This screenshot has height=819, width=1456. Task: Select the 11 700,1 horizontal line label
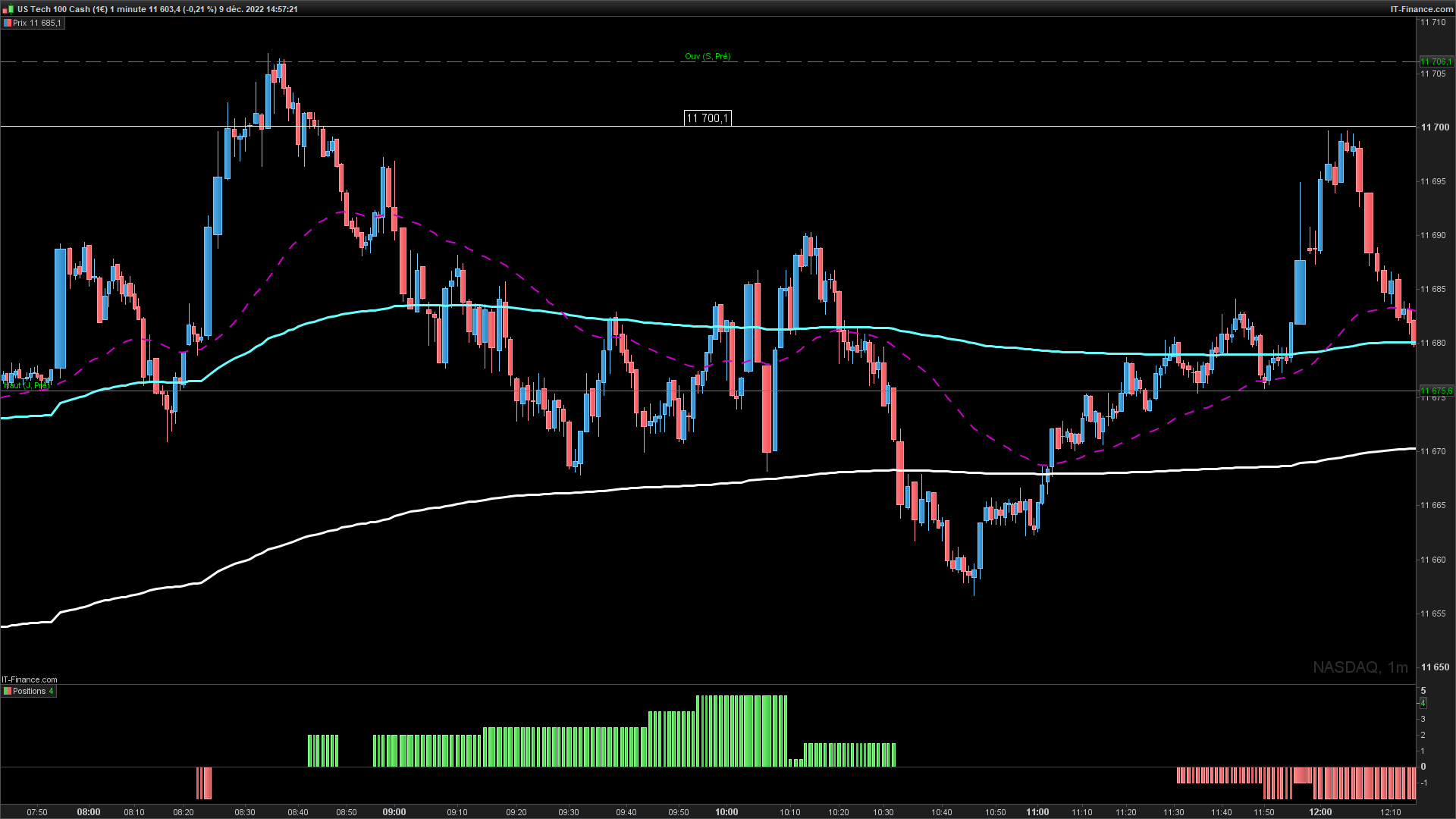pos(707,118)
